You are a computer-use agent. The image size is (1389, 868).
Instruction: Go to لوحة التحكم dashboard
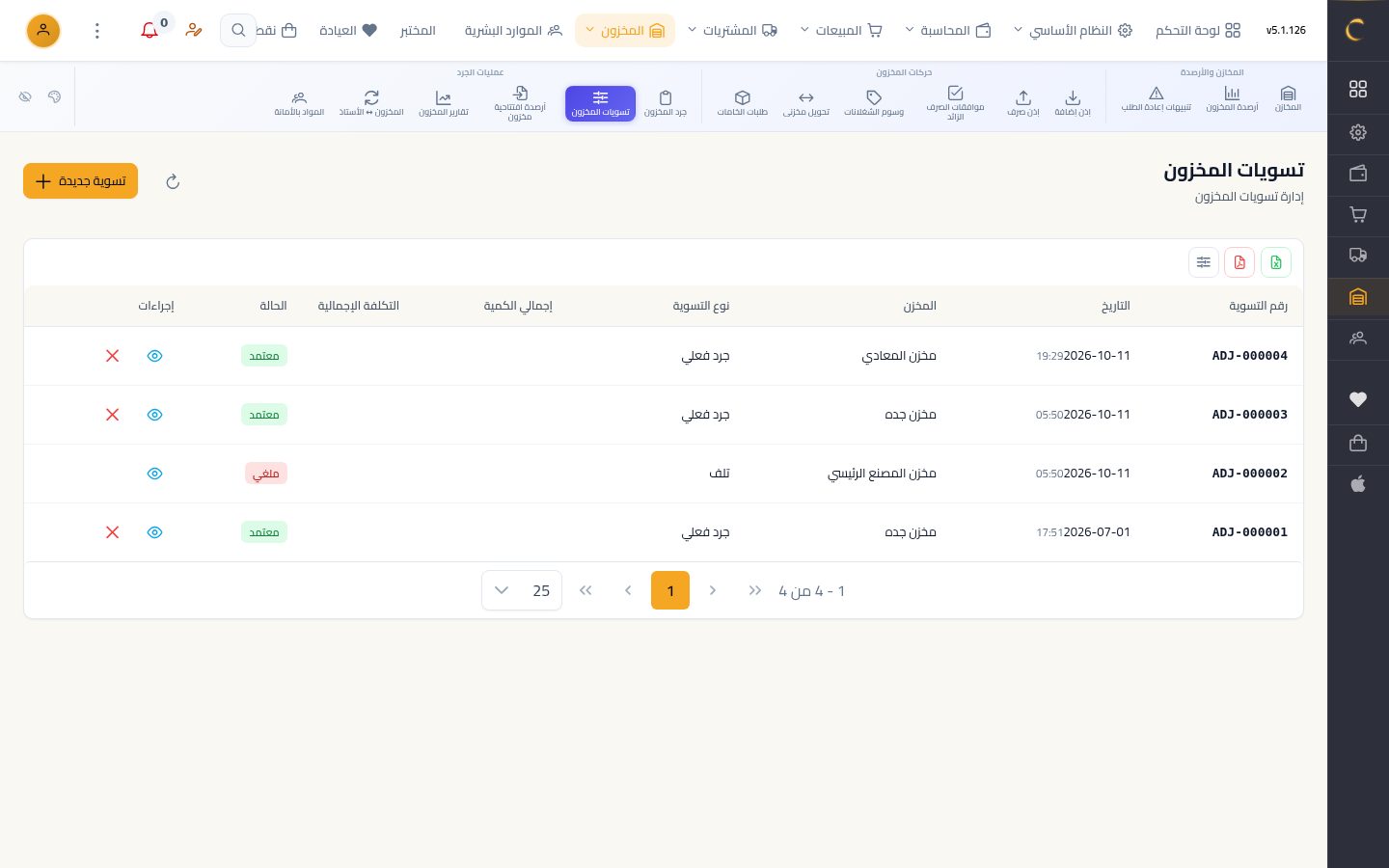(1198, 31)
